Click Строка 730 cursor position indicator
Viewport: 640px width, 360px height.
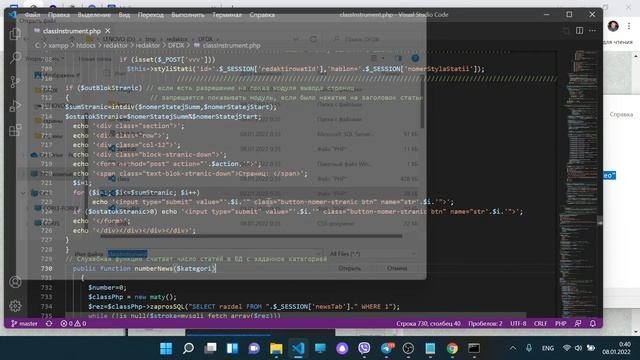428,323
